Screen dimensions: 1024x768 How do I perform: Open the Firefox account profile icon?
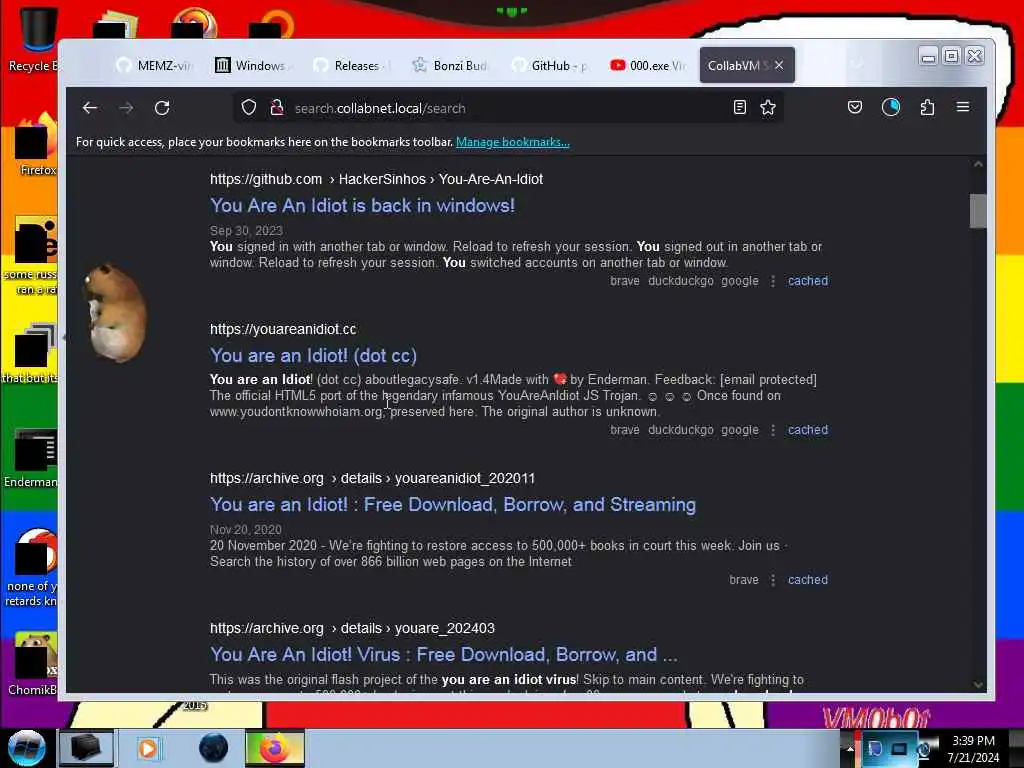coord(891,107)
